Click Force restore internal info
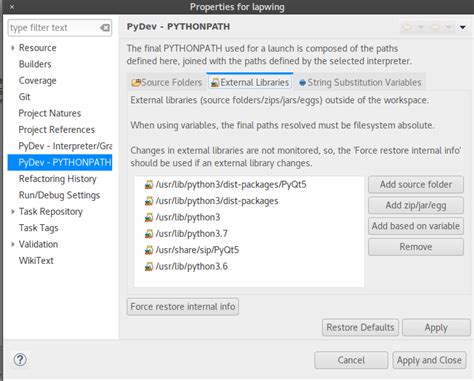 click(x=183, y=307)
